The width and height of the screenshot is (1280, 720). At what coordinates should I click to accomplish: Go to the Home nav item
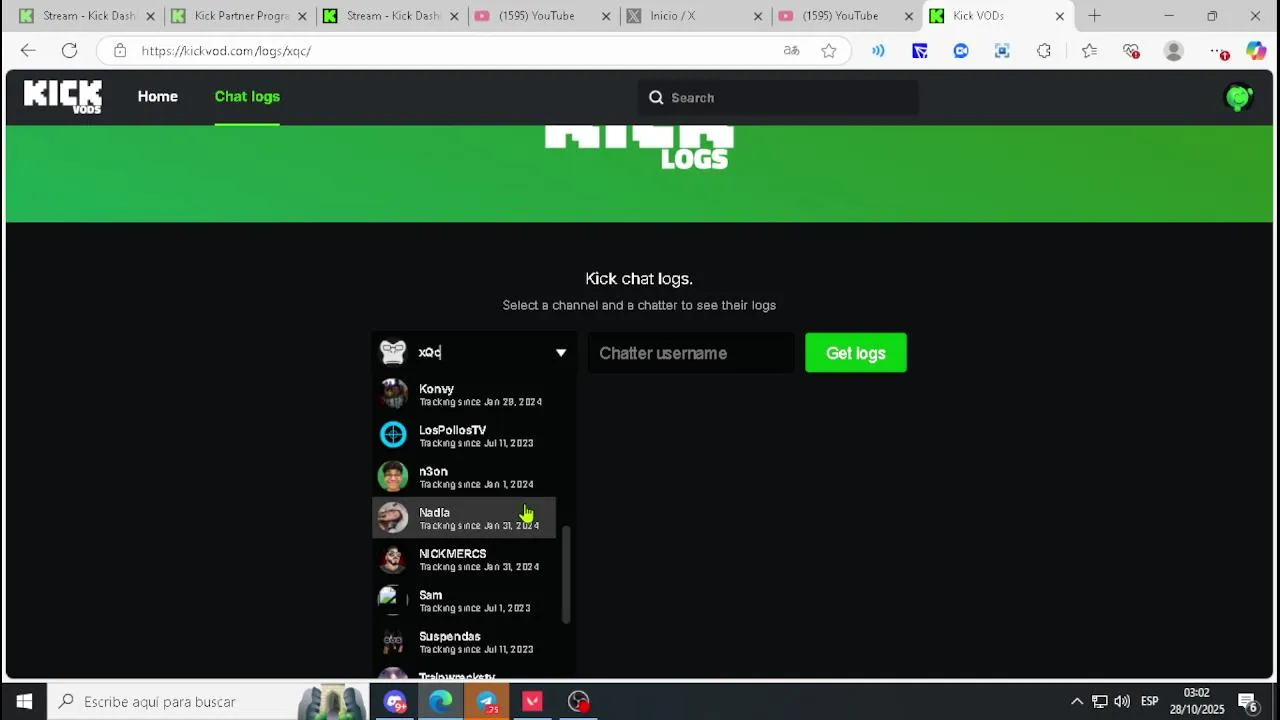click(158, 97)
